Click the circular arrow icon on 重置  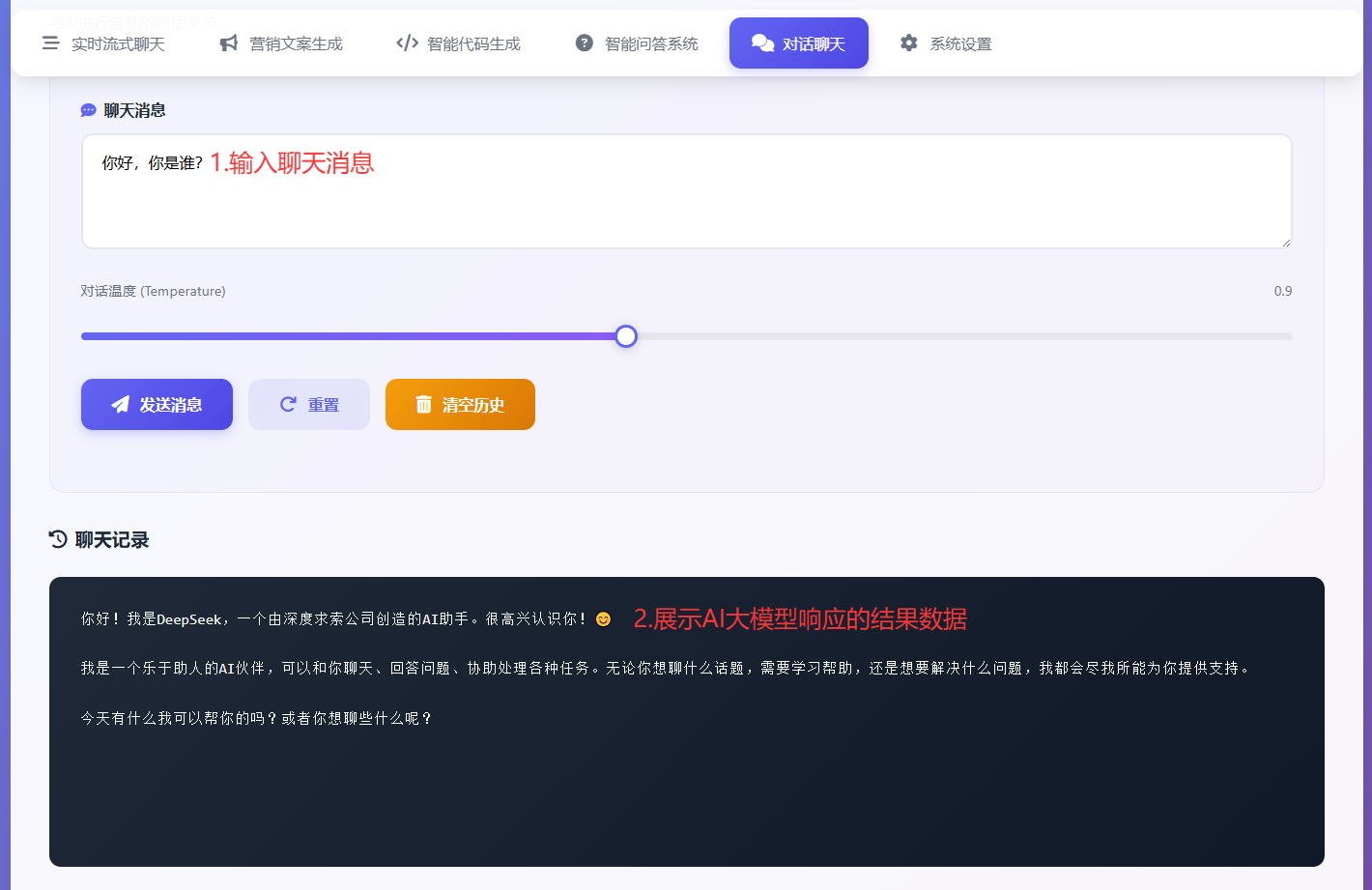[288, 405]
